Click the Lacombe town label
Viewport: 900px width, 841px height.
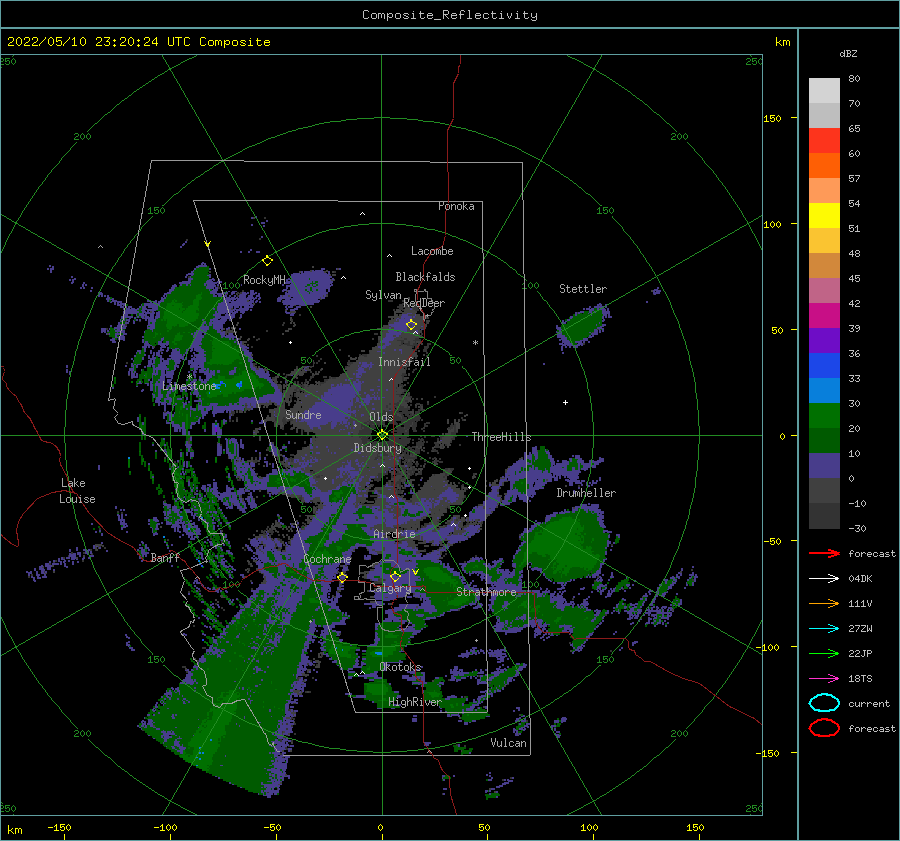[x=432, y=251]
